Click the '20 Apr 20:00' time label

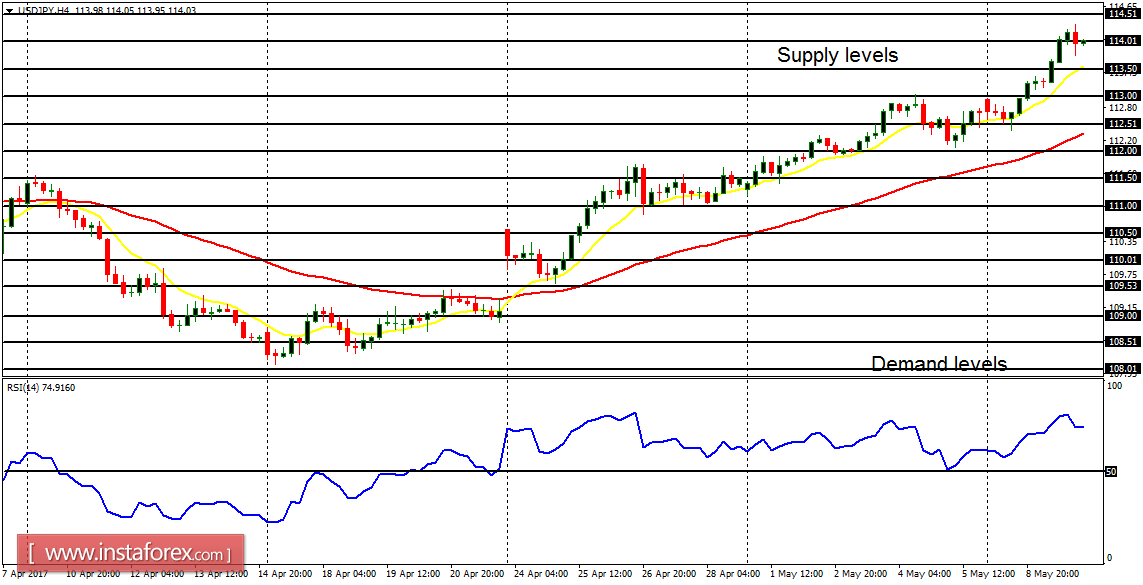point(476,573)
